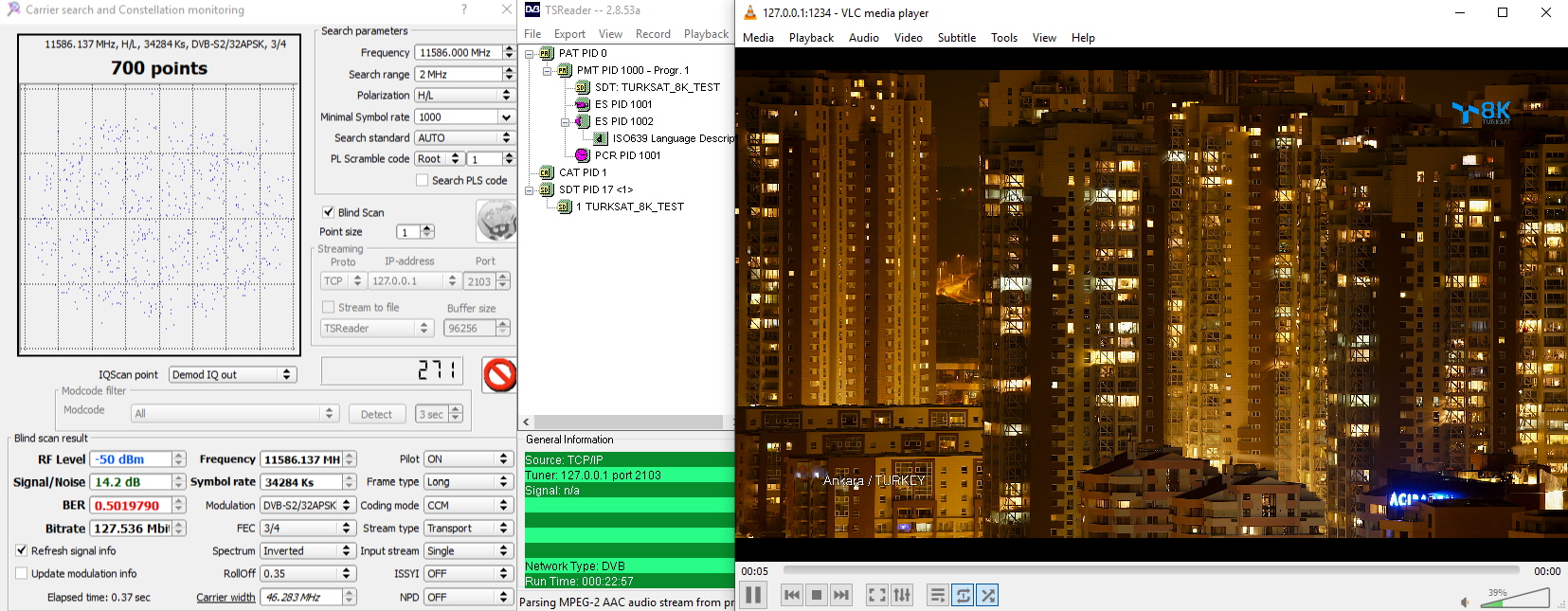
Task: Open TSReader Export menu
Action: [569, 33]
